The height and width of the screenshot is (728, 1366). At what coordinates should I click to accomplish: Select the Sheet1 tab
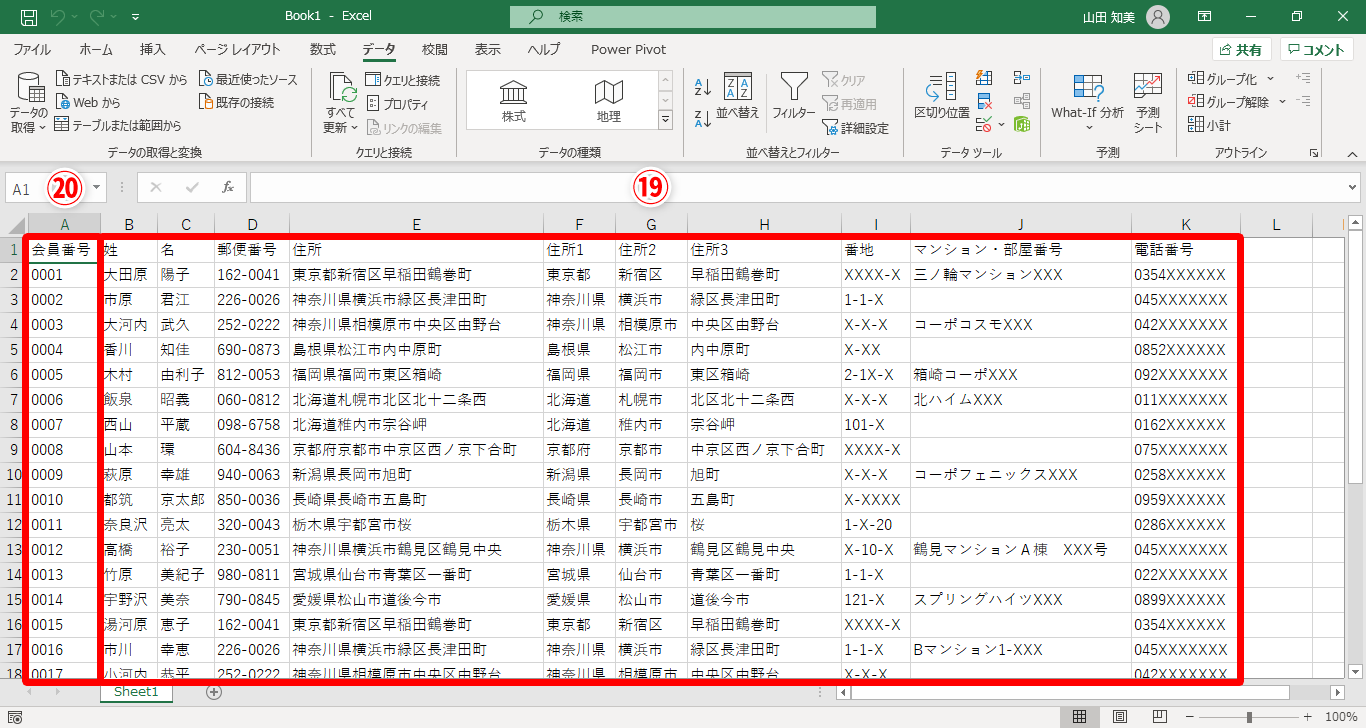click(x=136, y=692)
